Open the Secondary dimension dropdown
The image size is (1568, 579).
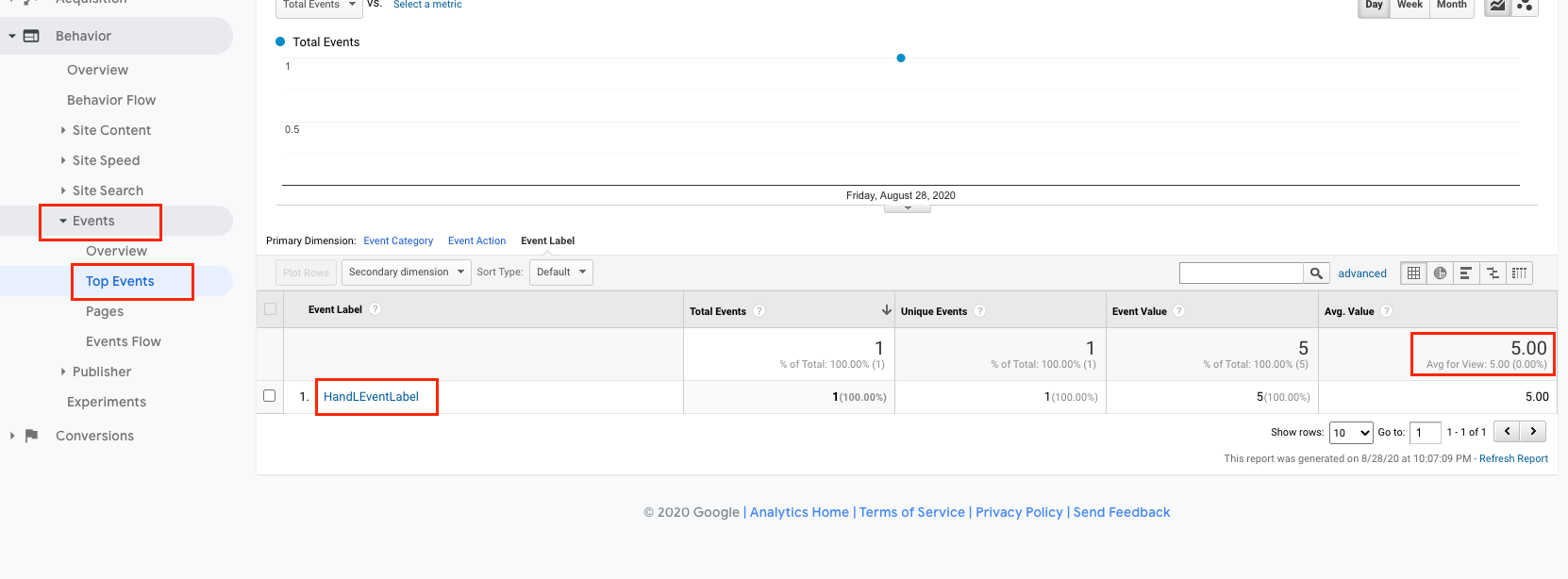(406, 273)
